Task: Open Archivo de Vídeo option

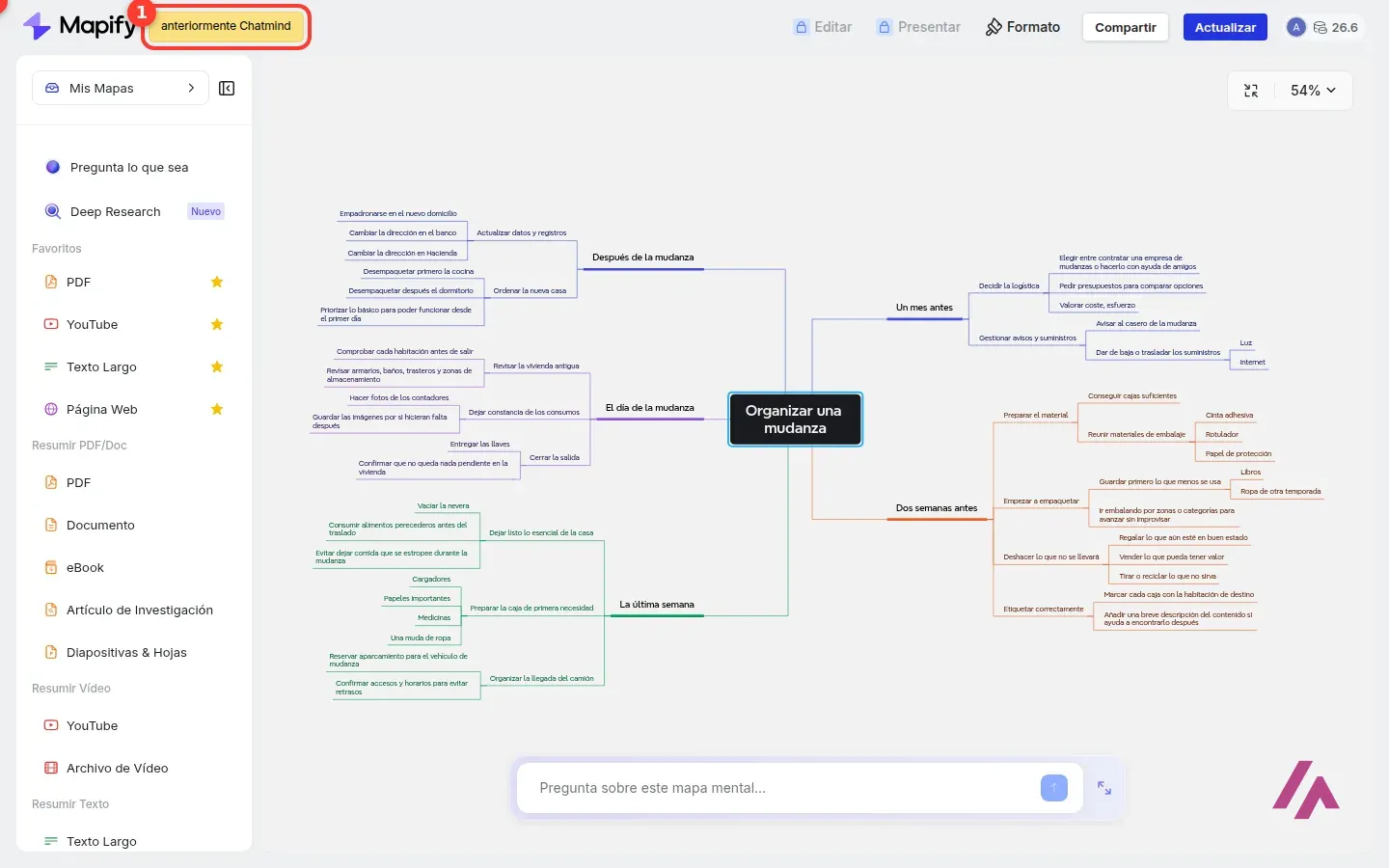Action: (x=117, y=768)
